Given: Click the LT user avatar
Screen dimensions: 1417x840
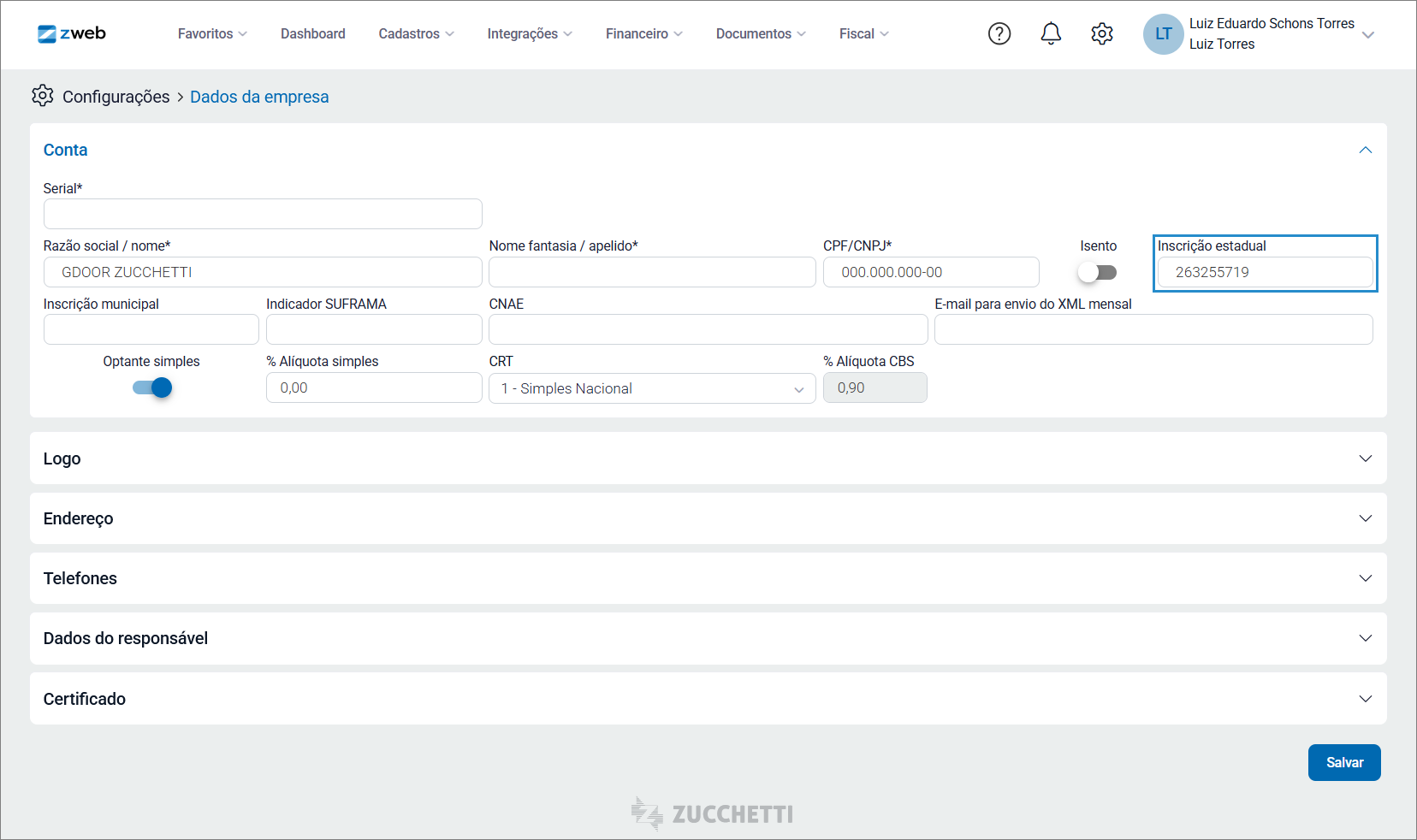Looking at the screenshot, I should 1164,34.
